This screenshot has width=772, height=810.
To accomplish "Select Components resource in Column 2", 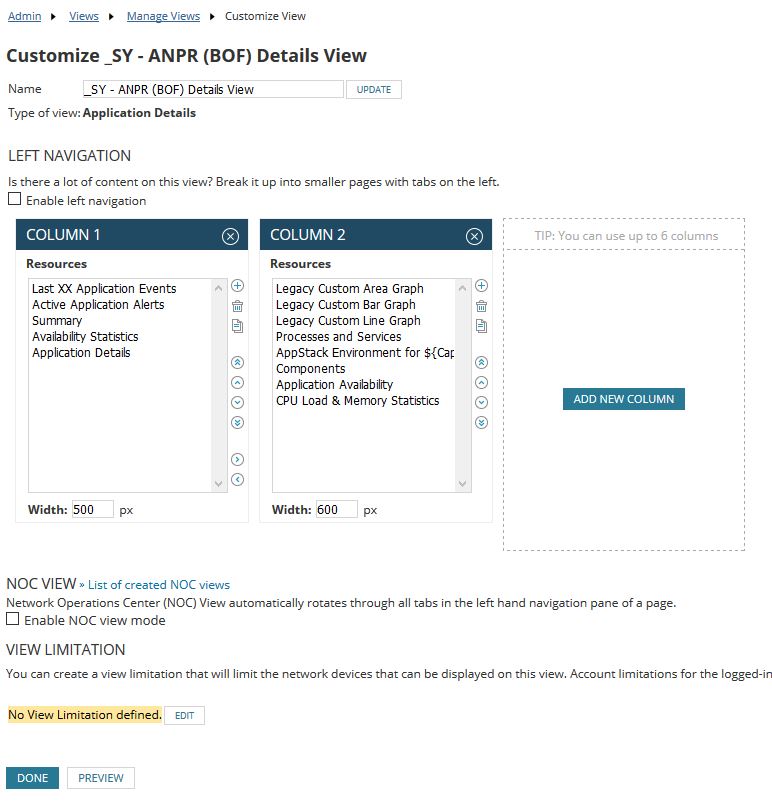I will (x=311, y=368).
